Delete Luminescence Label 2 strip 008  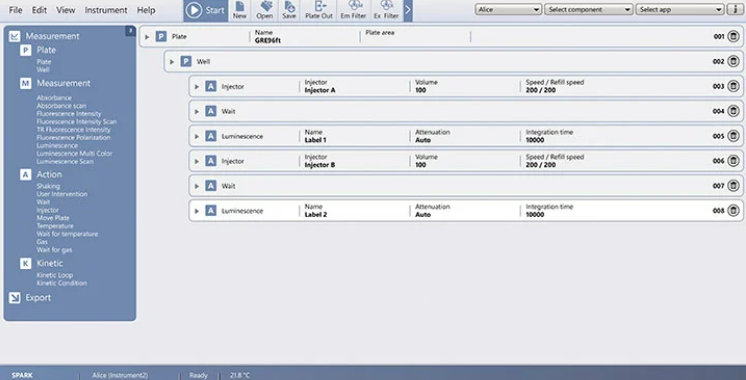pyautogui.click(x=733, y=211)
